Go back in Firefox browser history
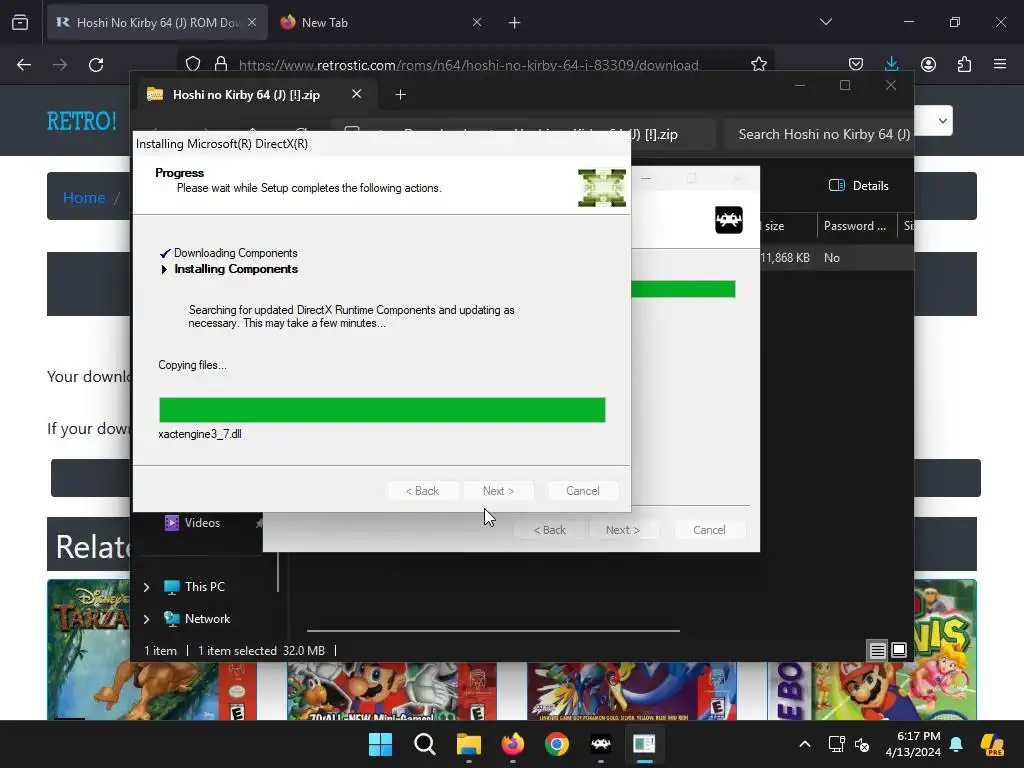The height and width of the screenshot is (768, 1024). [x=24, y=65]
